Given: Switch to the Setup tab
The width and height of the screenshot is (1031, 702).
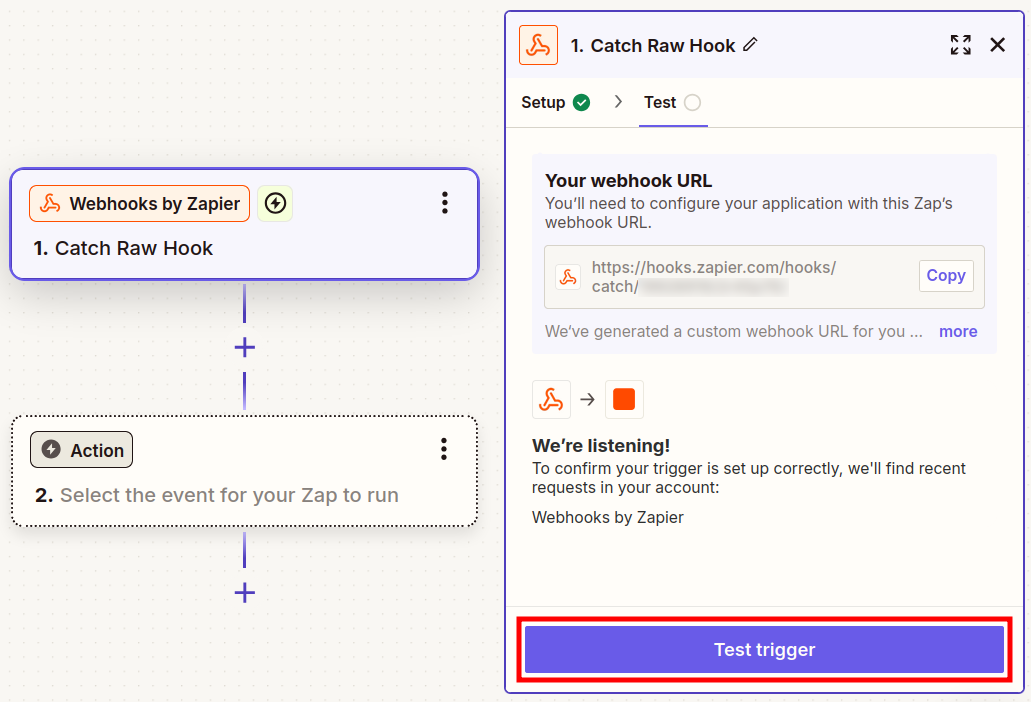Looking at the screenshot, I should click(x=555, y=102).
